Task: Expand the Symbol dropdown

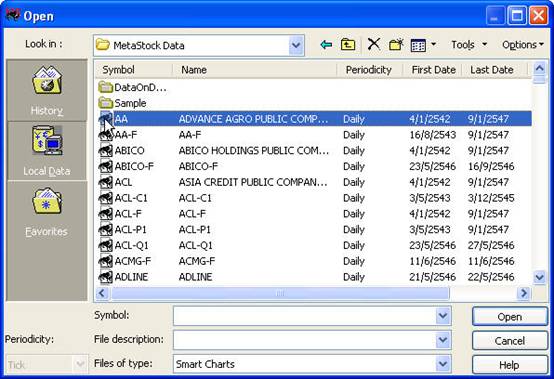Action: click(443, 316)
